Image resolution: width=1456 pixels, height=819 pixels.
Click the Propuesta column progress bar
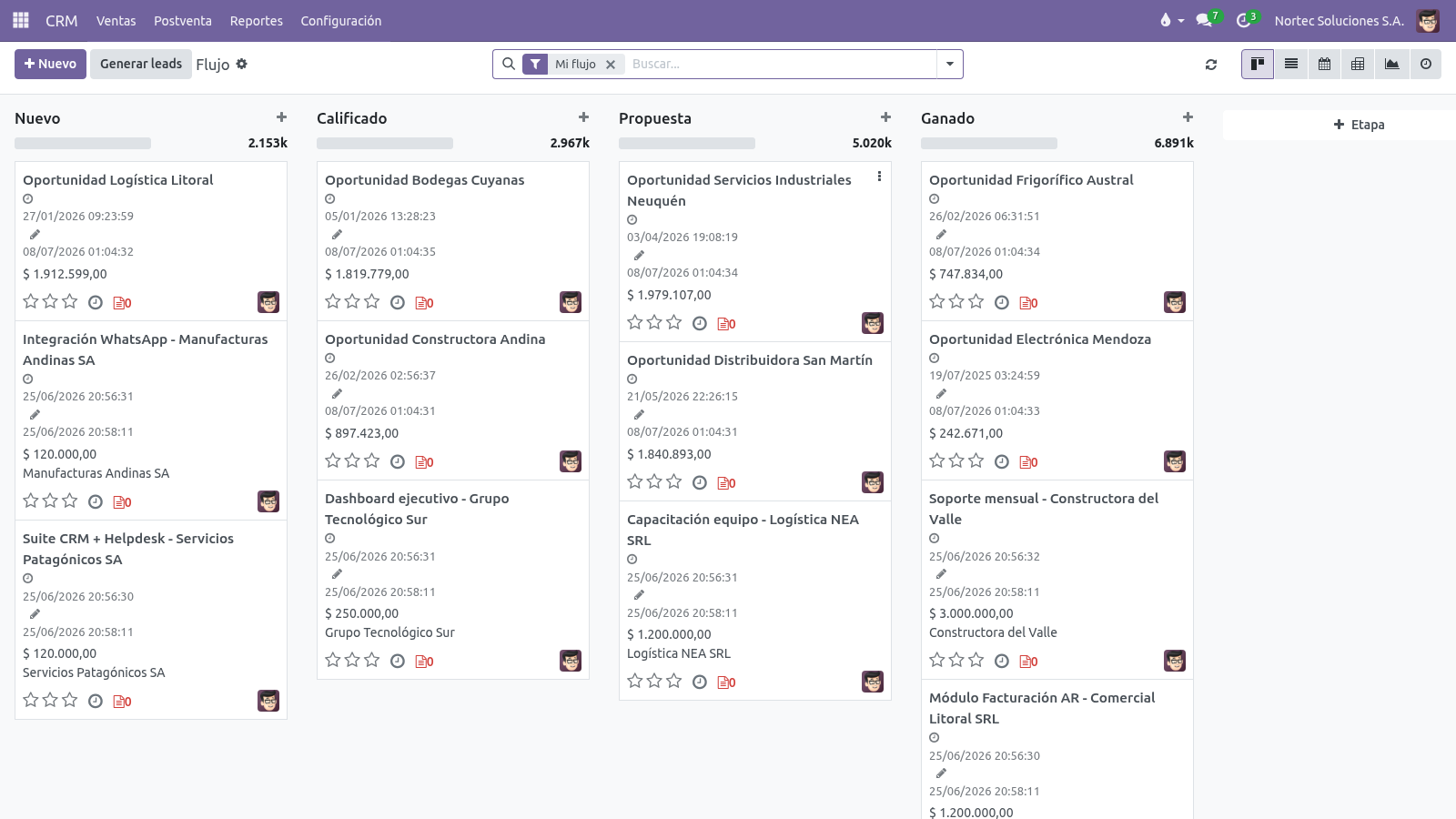pos(687,143)
